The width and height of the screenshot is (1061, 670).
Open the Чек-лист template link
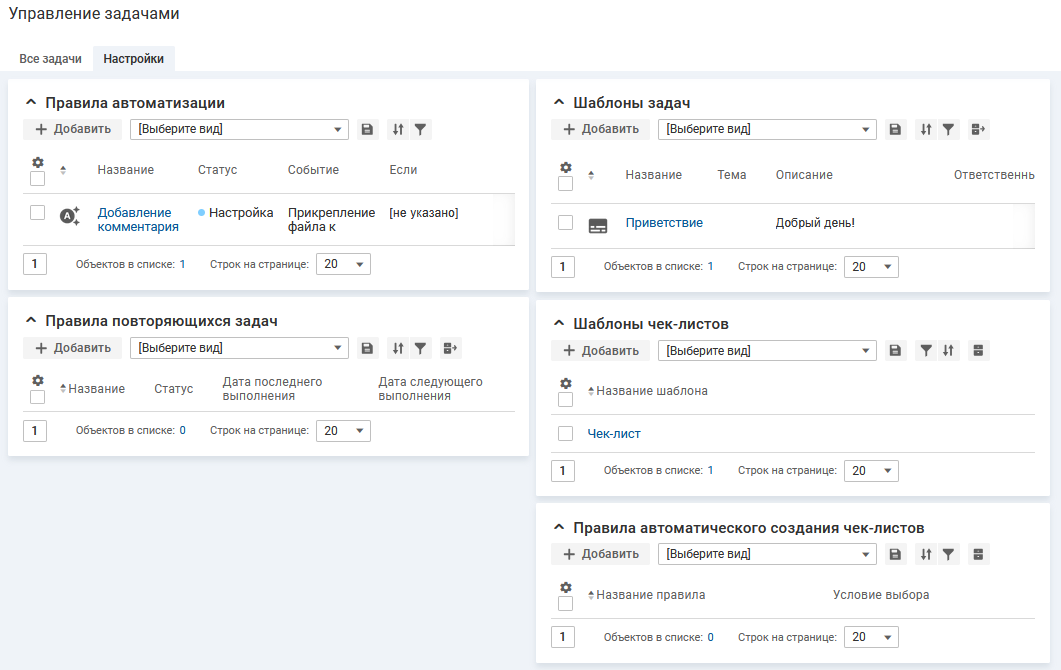coord(614,434)
